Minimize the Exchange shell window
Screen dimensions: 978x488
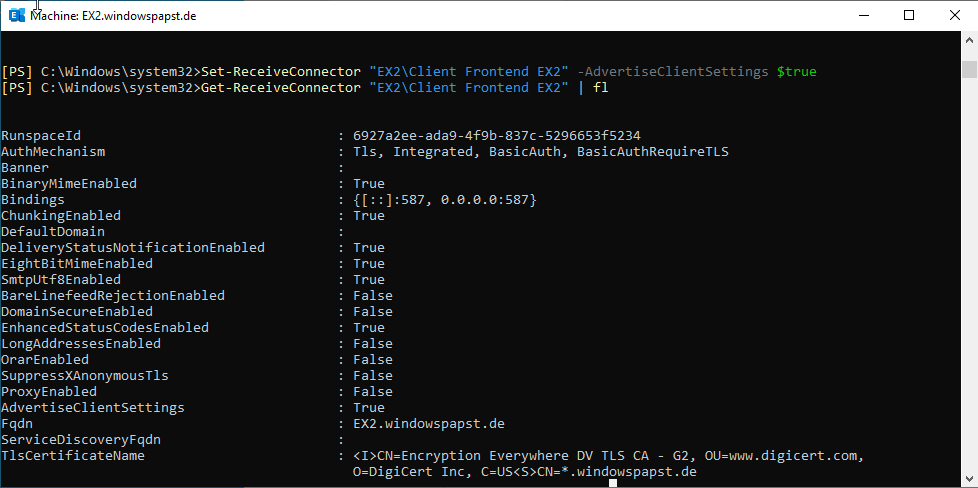pos(862,15)
